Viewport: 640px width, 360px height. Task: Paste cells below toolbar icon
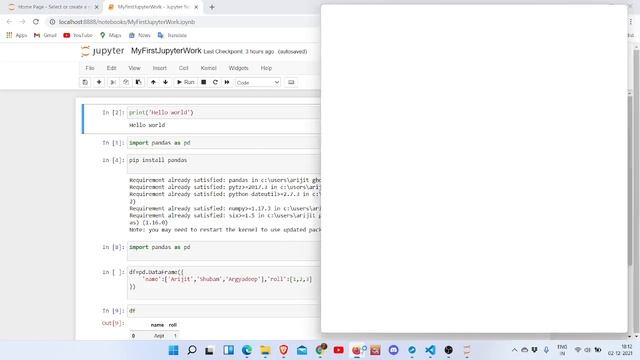(x=138, y=82)
